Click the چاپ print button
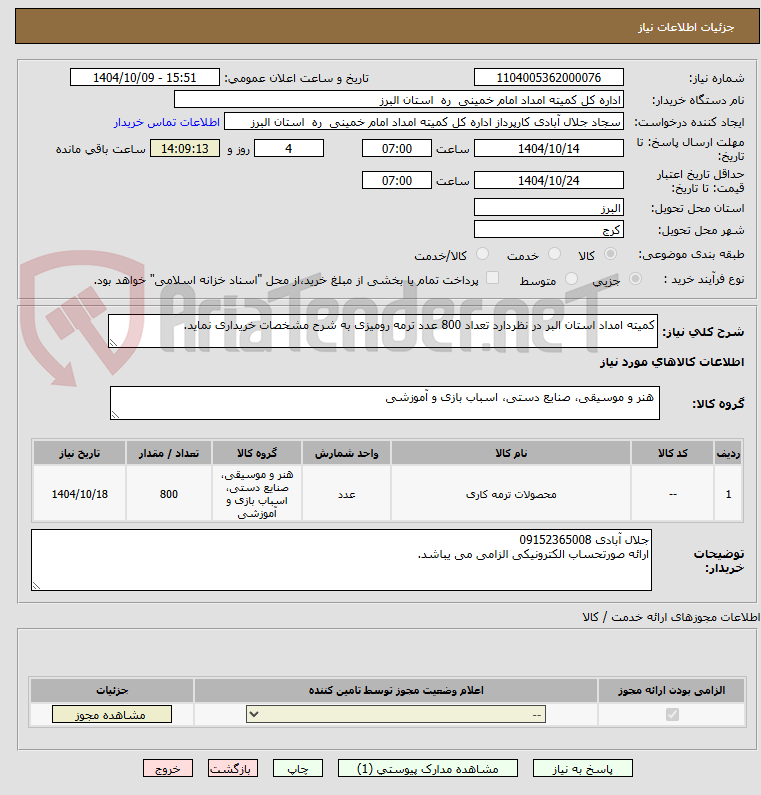Image resolution: width=761 pixels, height=795 pixels. [x=298, y=769]
